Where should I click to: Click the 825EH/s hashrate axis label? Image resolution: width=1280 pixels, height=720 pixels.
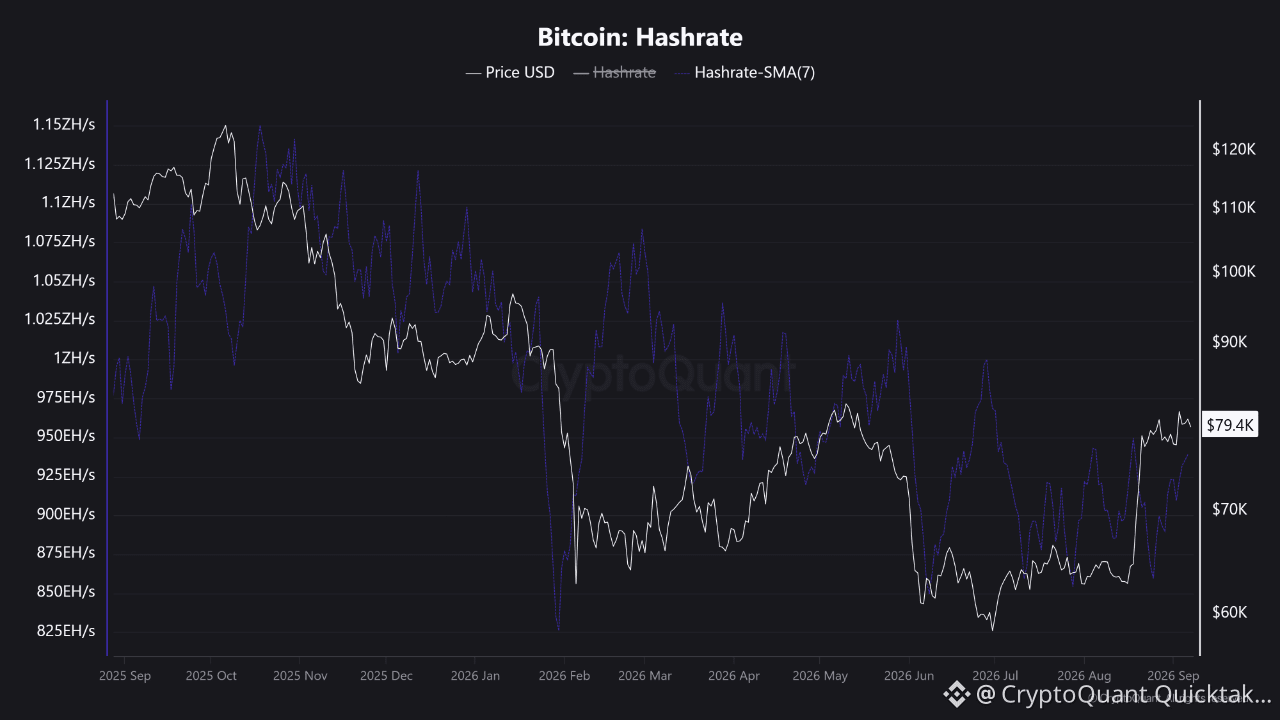[66, 631]
